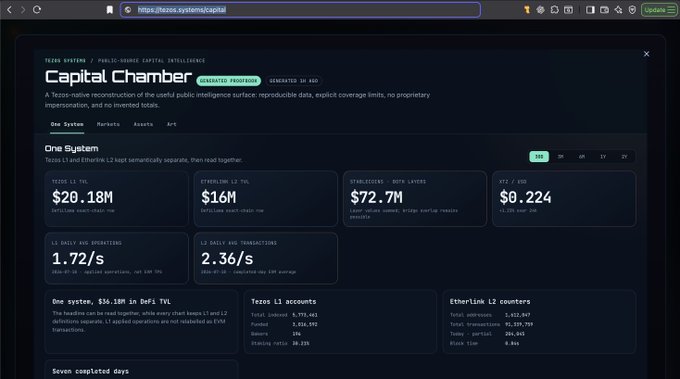This screenshot has height=379, width=680.
Task: Click the Total indexed value 5,773,461
Action: click(304, 315)
